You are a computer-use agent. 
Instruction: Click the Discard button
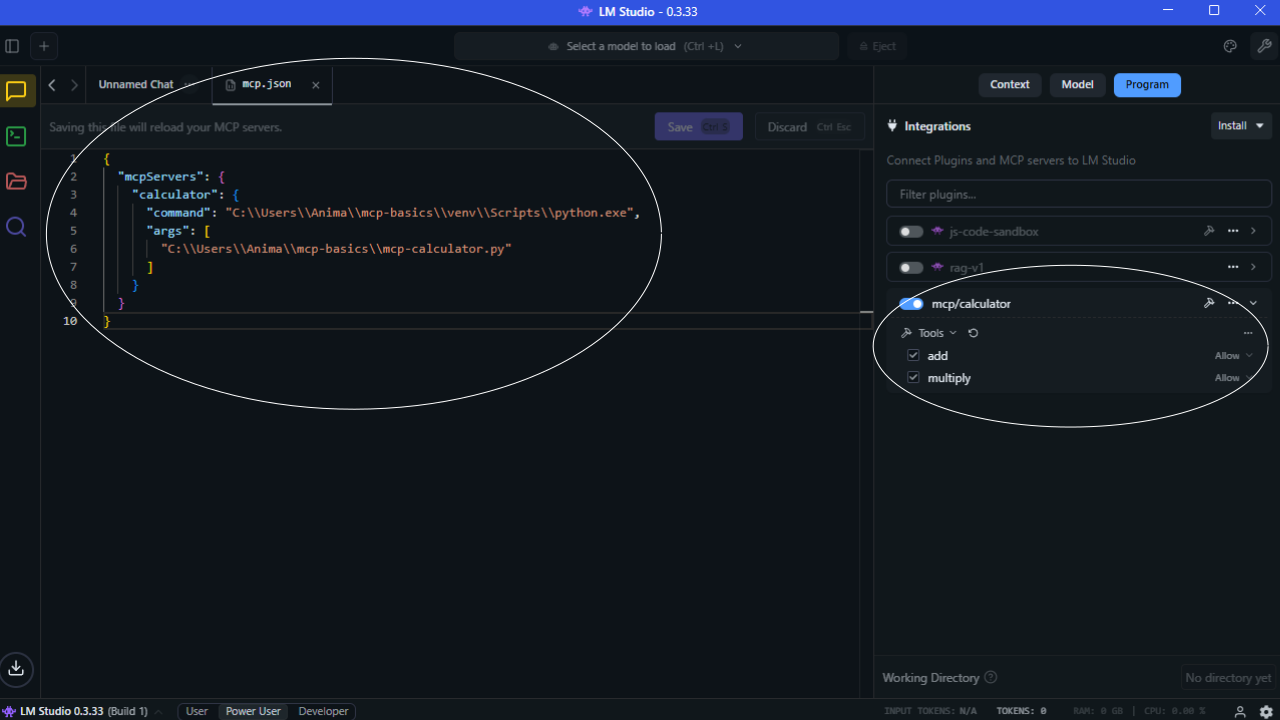click(x=808, y=127)
